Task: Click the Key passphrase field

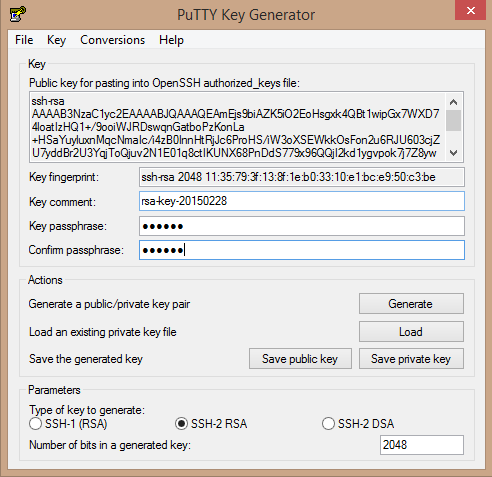Action: click(302, 226)
